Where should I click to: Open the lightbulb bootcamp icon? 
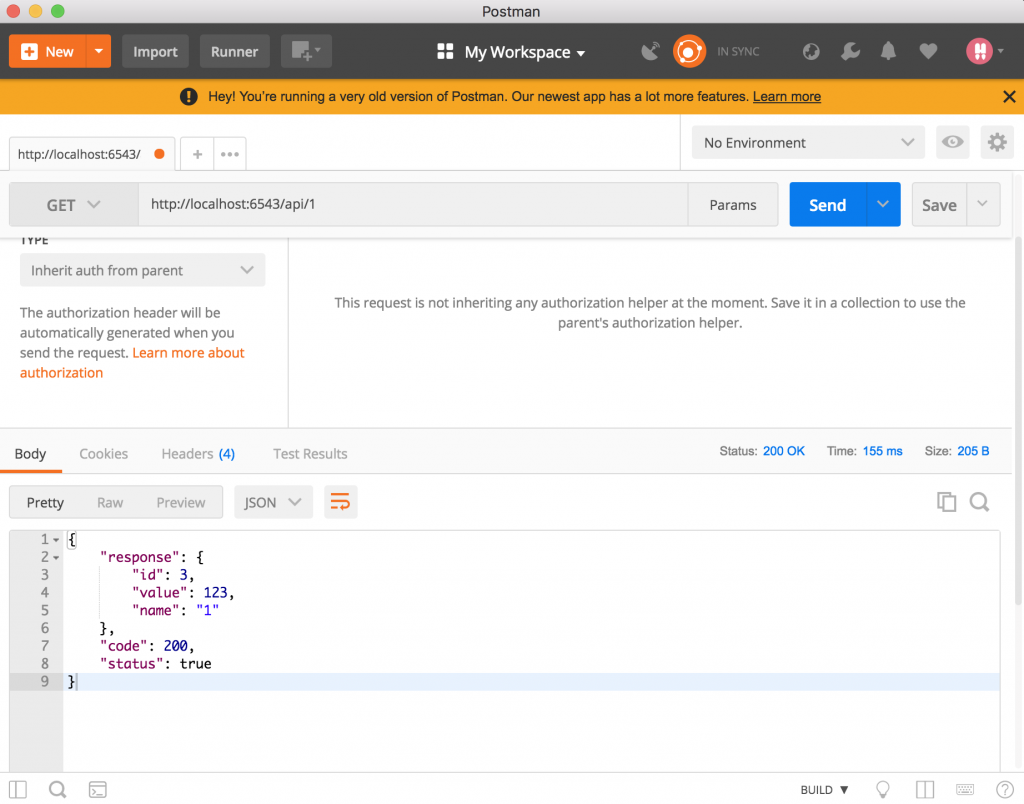883,790
